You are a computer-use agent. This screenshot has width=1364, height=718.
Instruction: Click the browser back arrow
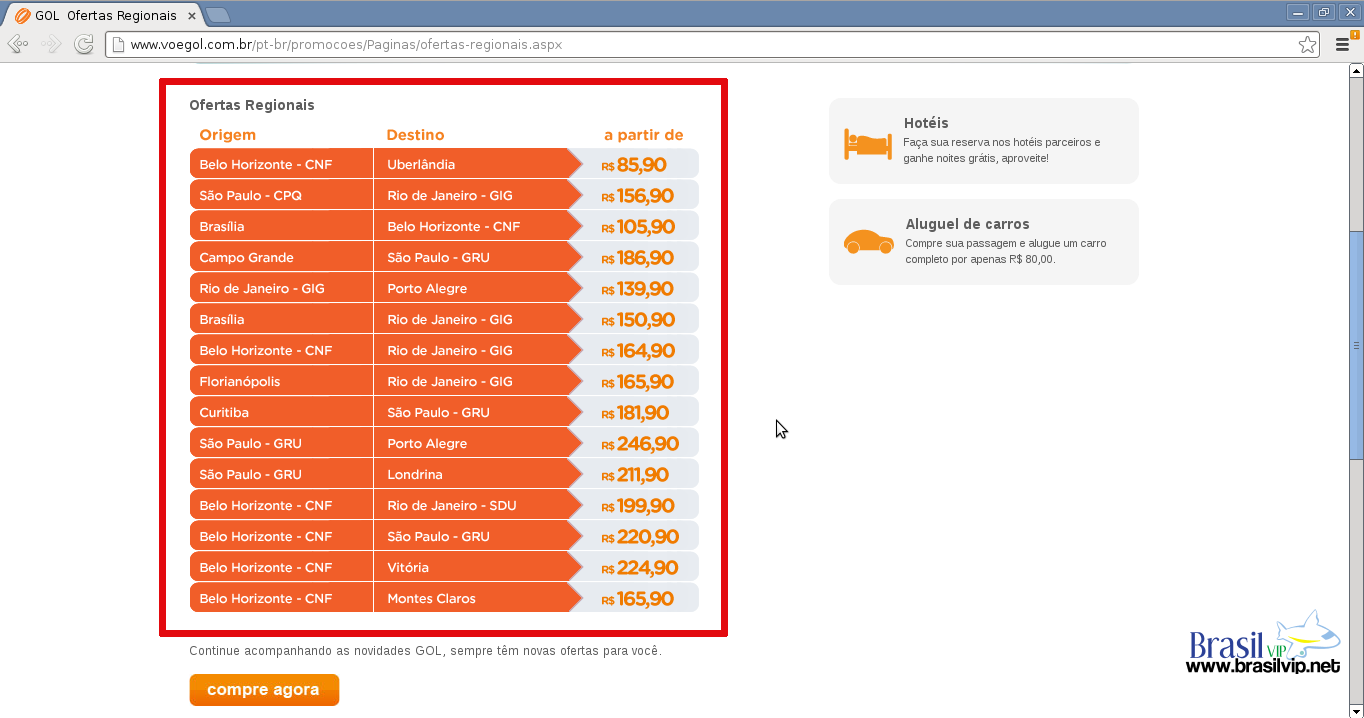[x=17, y=44]
